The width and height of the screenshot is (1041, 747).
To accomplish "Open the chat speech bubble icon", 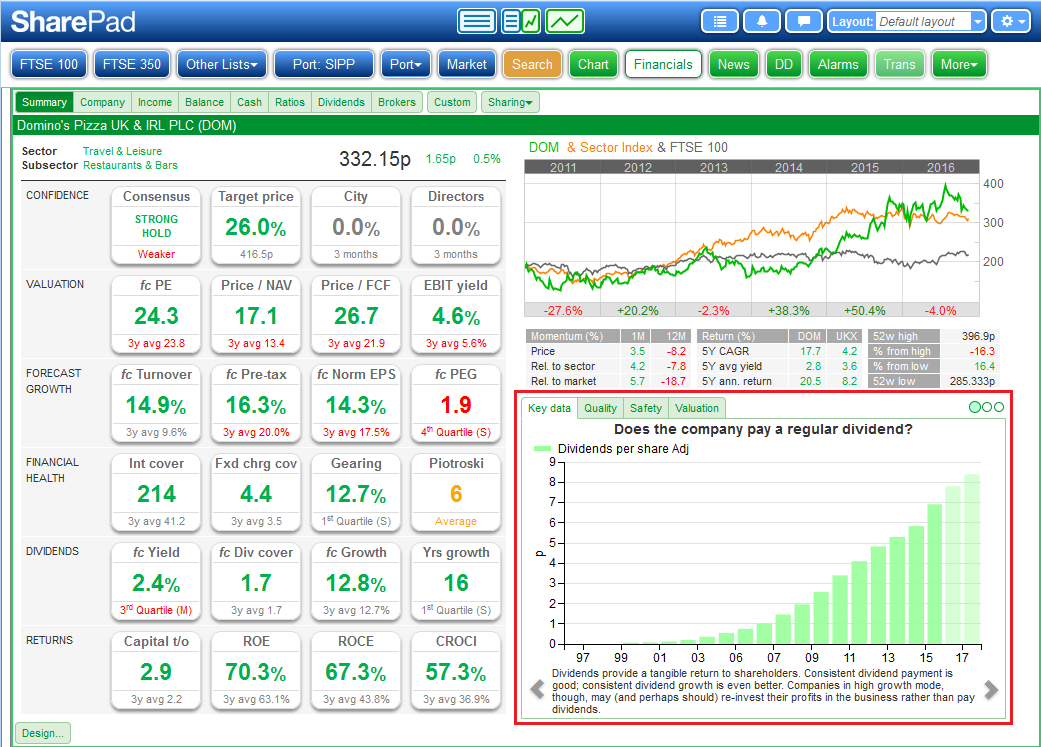I will [803, 21].
